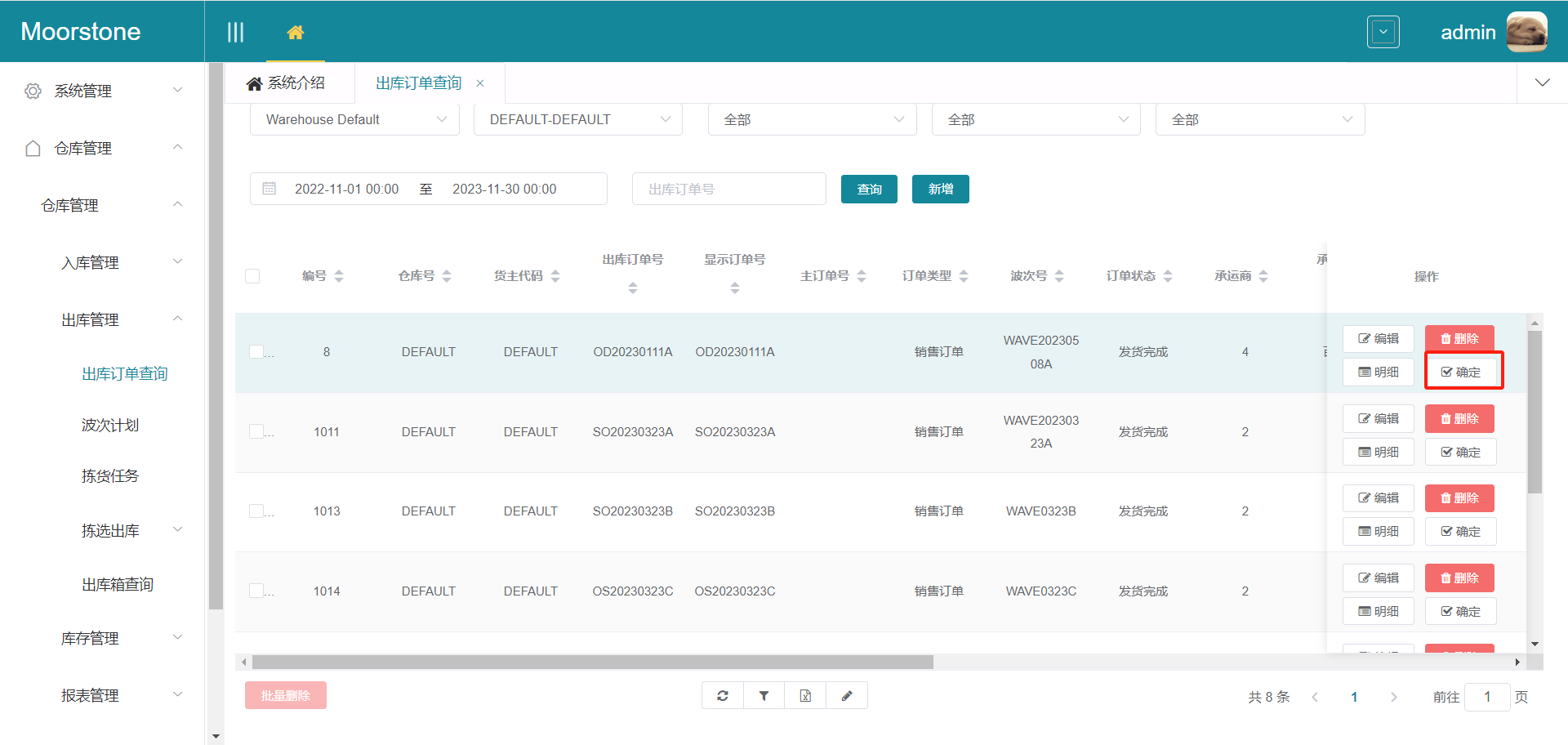Switch to the 系统介绍 tab
The height and width of the screenshot is (745, 1568).
click(287, 83)
